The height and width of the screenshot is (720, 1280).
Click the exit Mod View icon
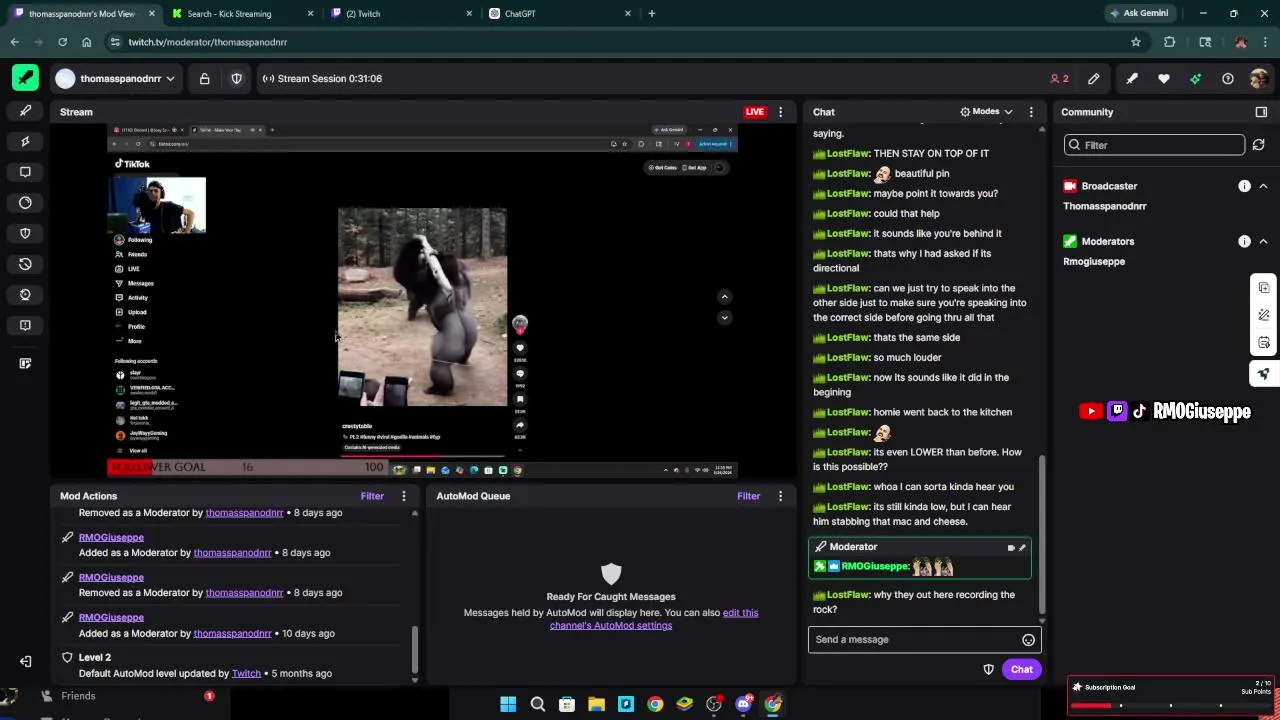tap(25, 661)
